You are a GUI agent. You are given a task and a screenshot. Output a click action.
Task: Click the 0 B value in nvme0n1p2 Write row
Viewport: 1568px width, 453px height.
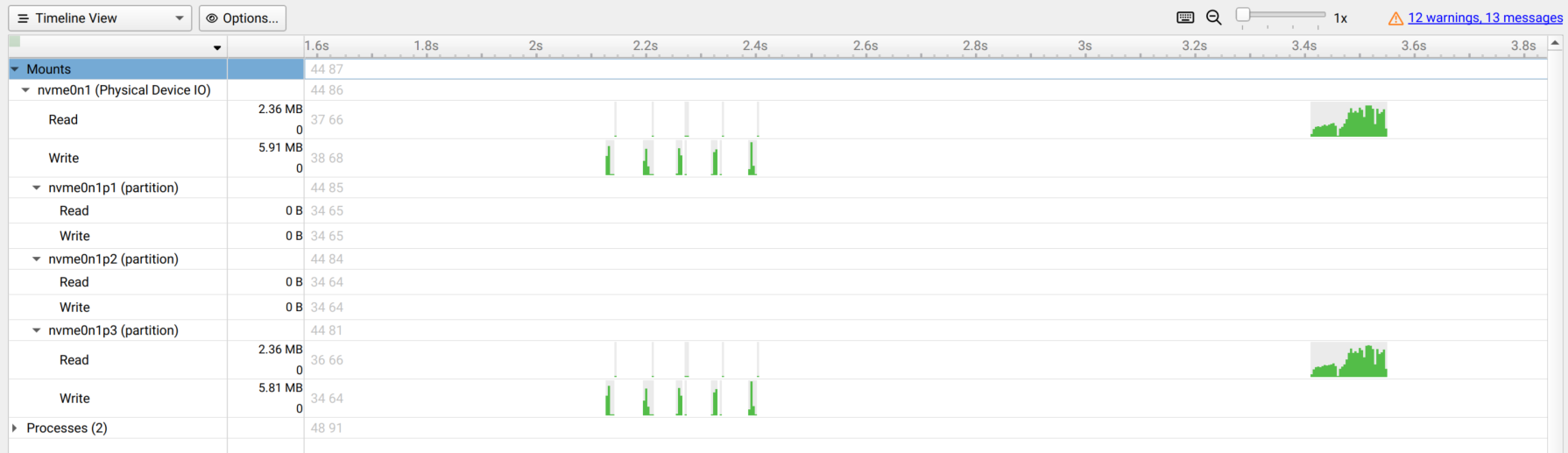coord(294,308)
